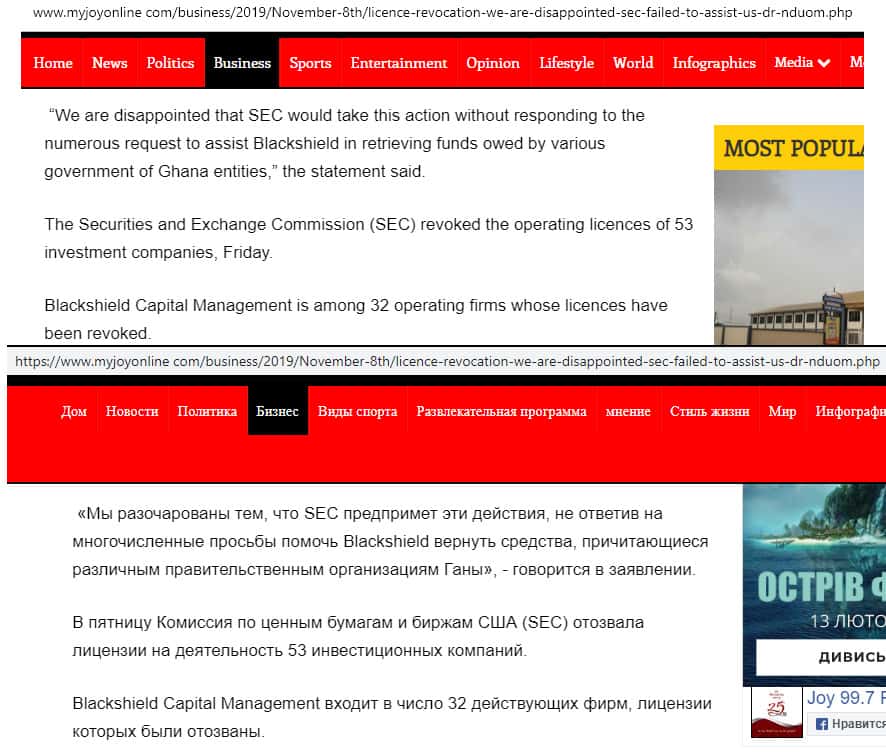Open the Entertainment section

(x=399, y=63)
